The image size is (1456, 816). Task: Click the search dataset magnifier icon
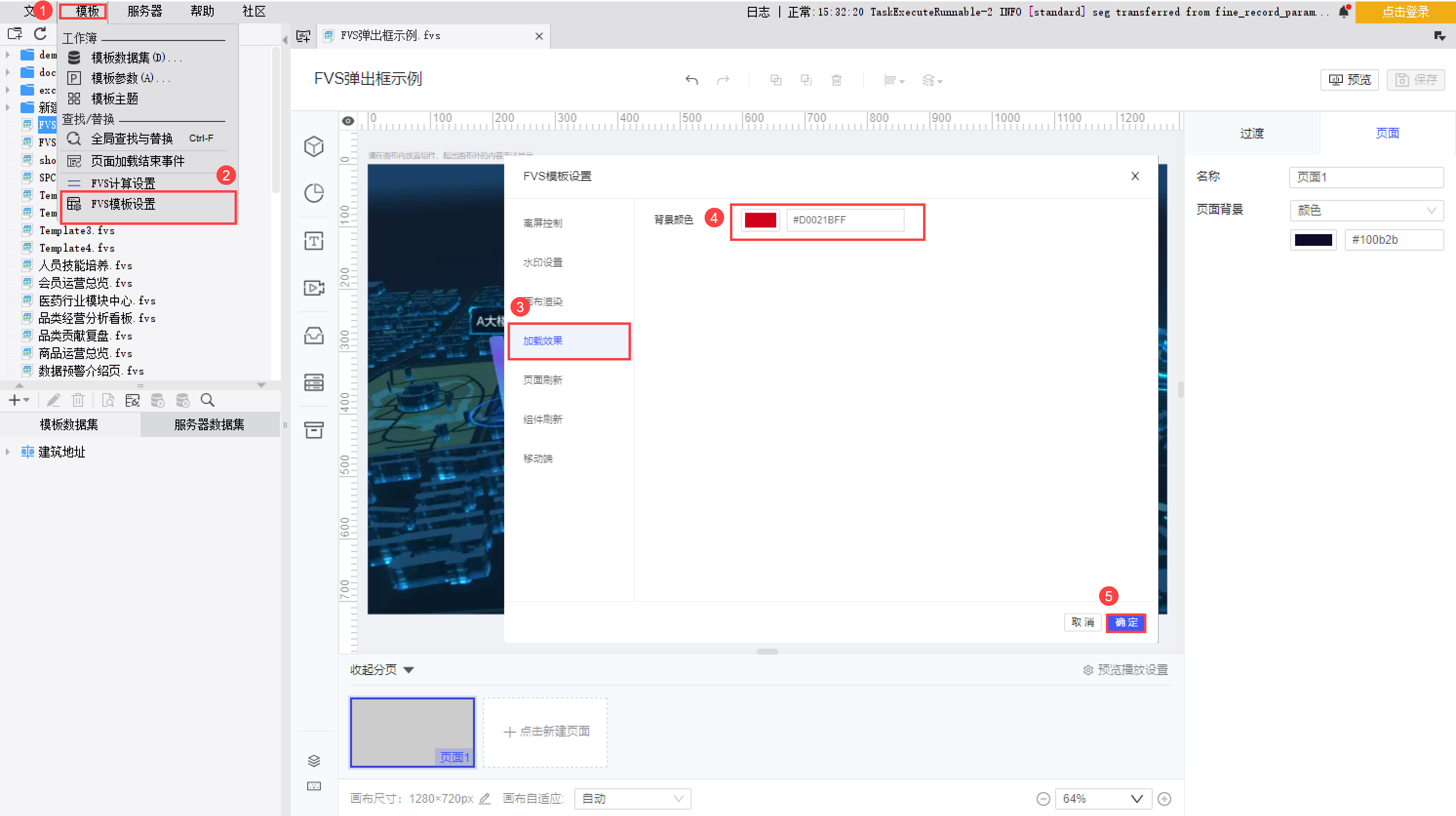coord(207,400)
